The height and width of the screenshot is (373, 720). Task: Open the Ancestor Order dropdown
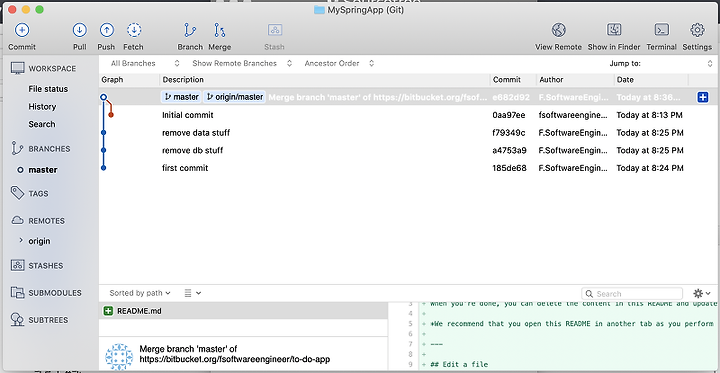tap(339, 63)
